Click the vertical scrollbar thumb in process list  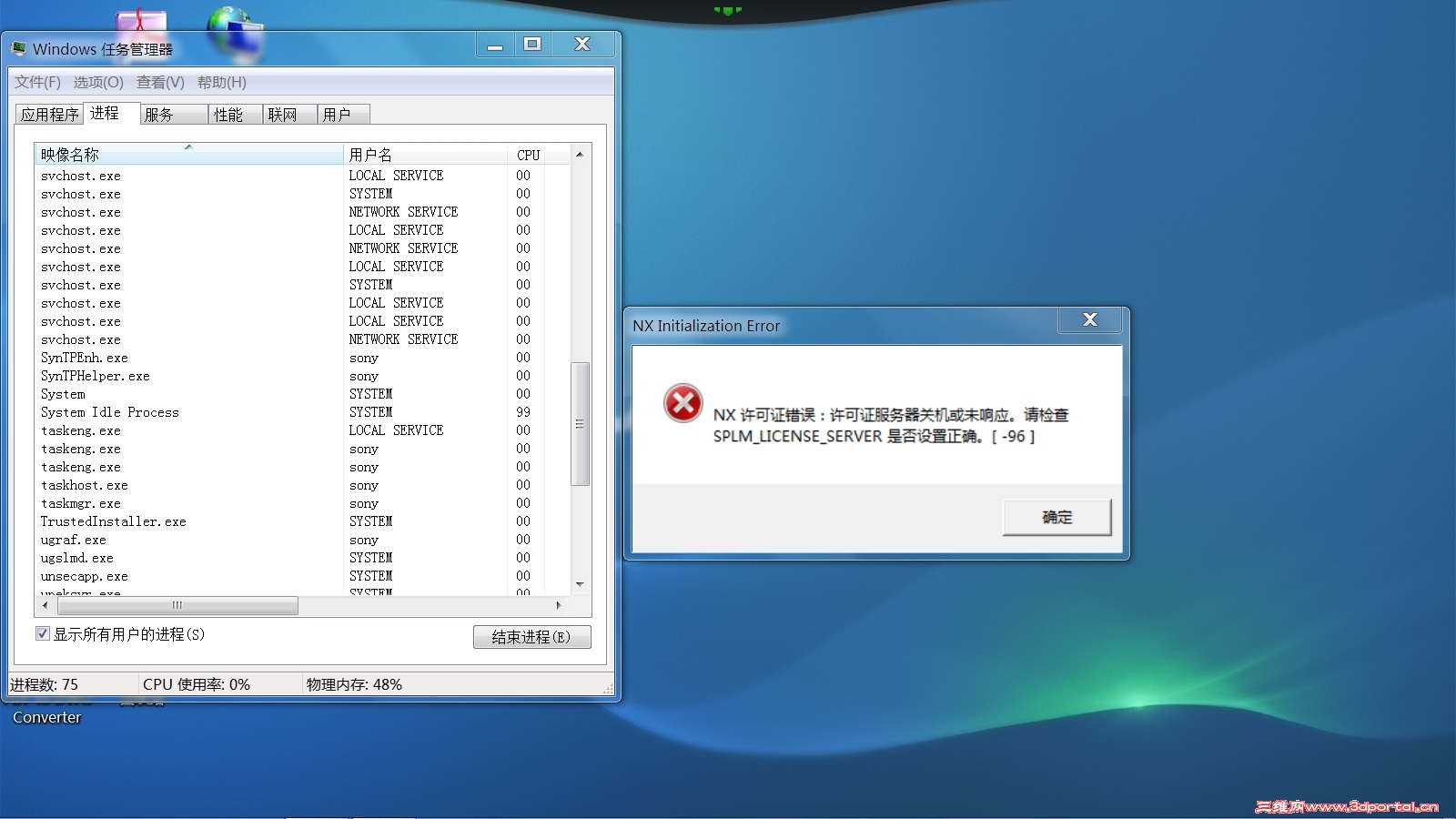[x=580, y=424]
